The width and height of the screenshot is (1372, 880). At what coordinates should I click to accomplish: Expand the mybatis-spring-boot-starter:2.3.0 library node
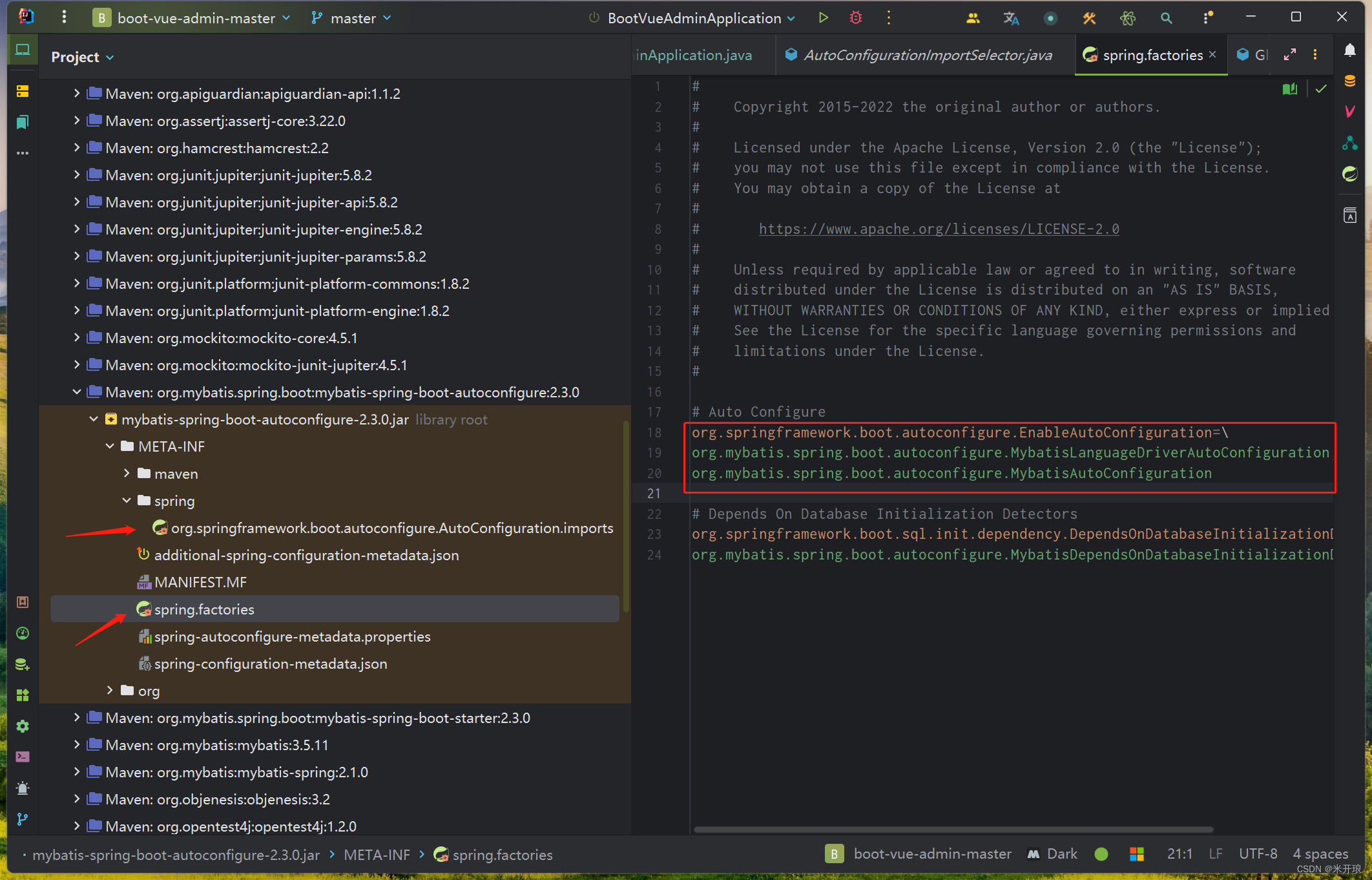[77, 718]
